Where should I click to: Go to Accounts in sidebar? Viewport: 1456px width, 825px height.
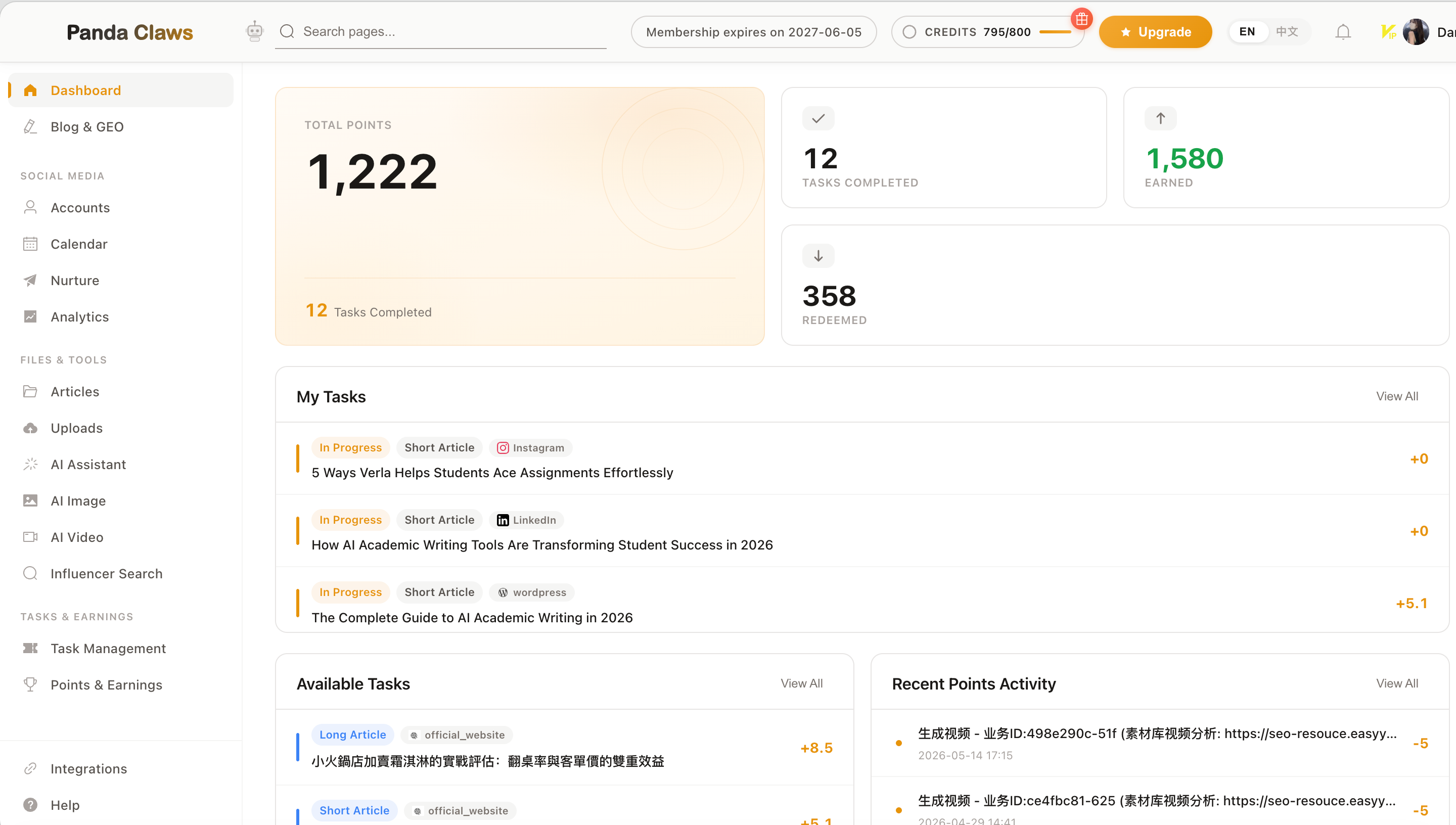pyautogui.click(x=121, y=207)
